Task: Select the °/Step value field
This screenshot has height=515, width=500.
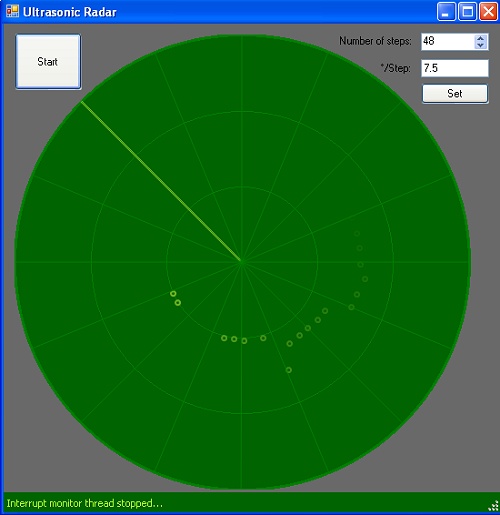Action: click(x=455, y=68)
